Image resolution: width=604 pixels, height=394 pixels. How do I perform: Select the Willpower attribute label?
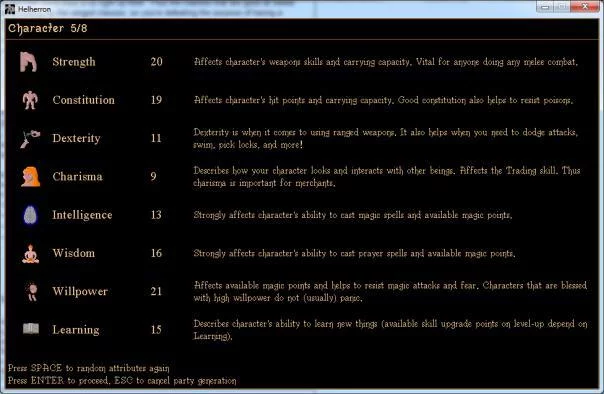pos(80,291)
